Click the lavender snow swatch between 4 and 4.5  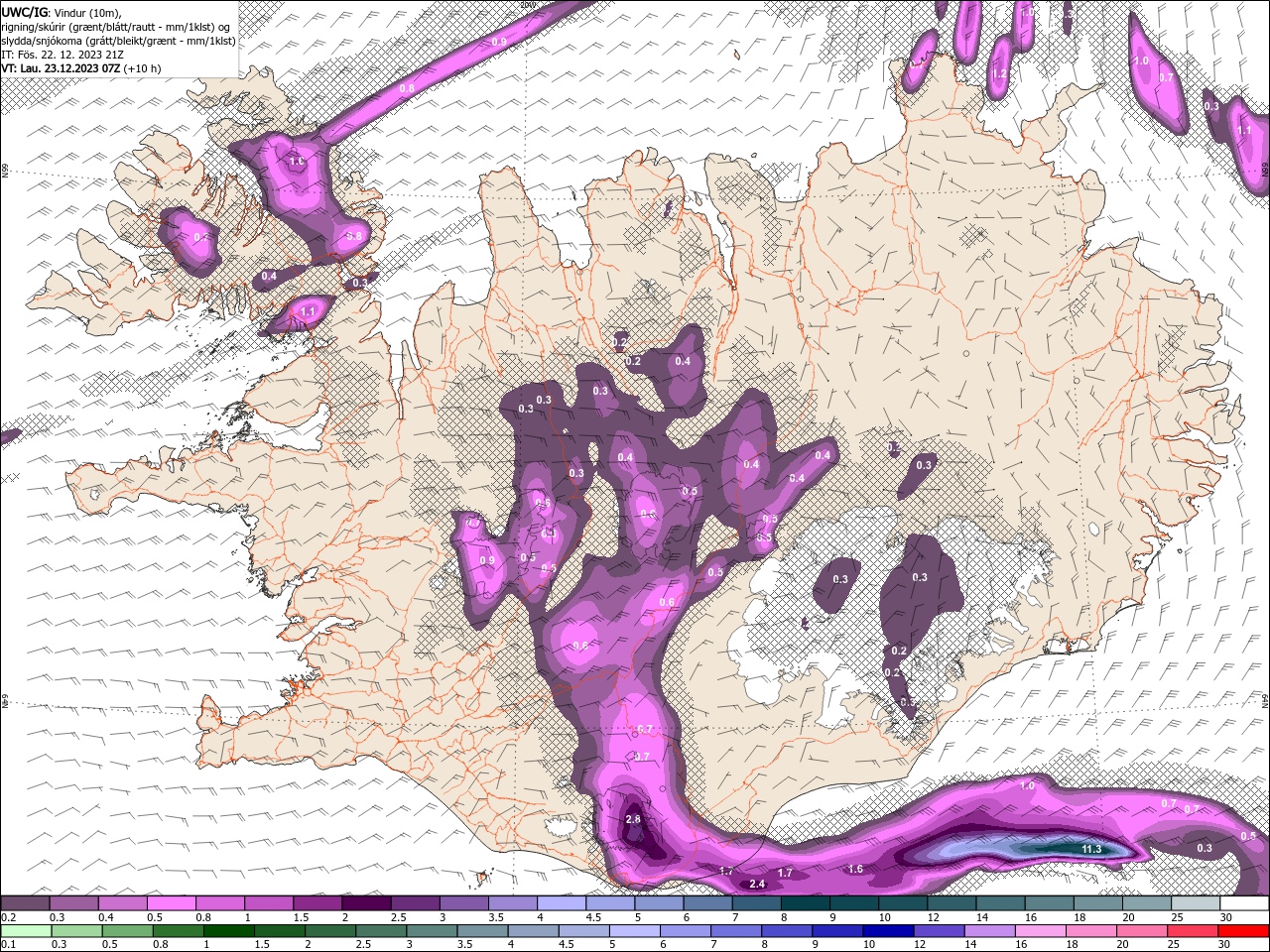562,903
